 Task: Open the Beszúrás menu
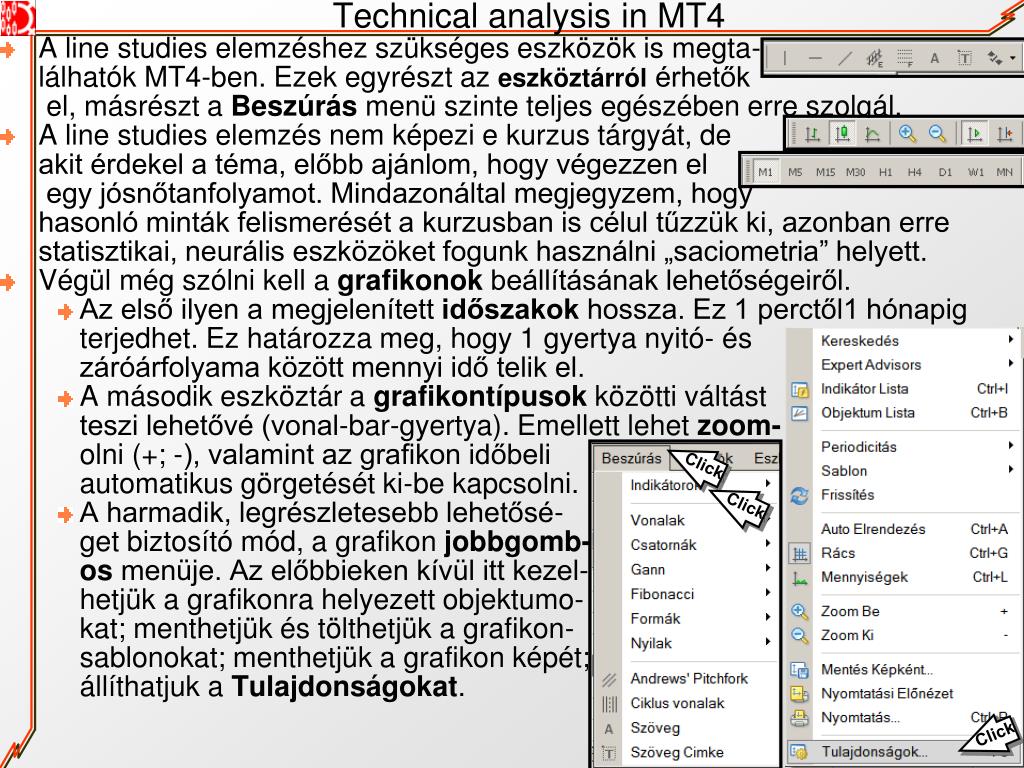point(632,458)
